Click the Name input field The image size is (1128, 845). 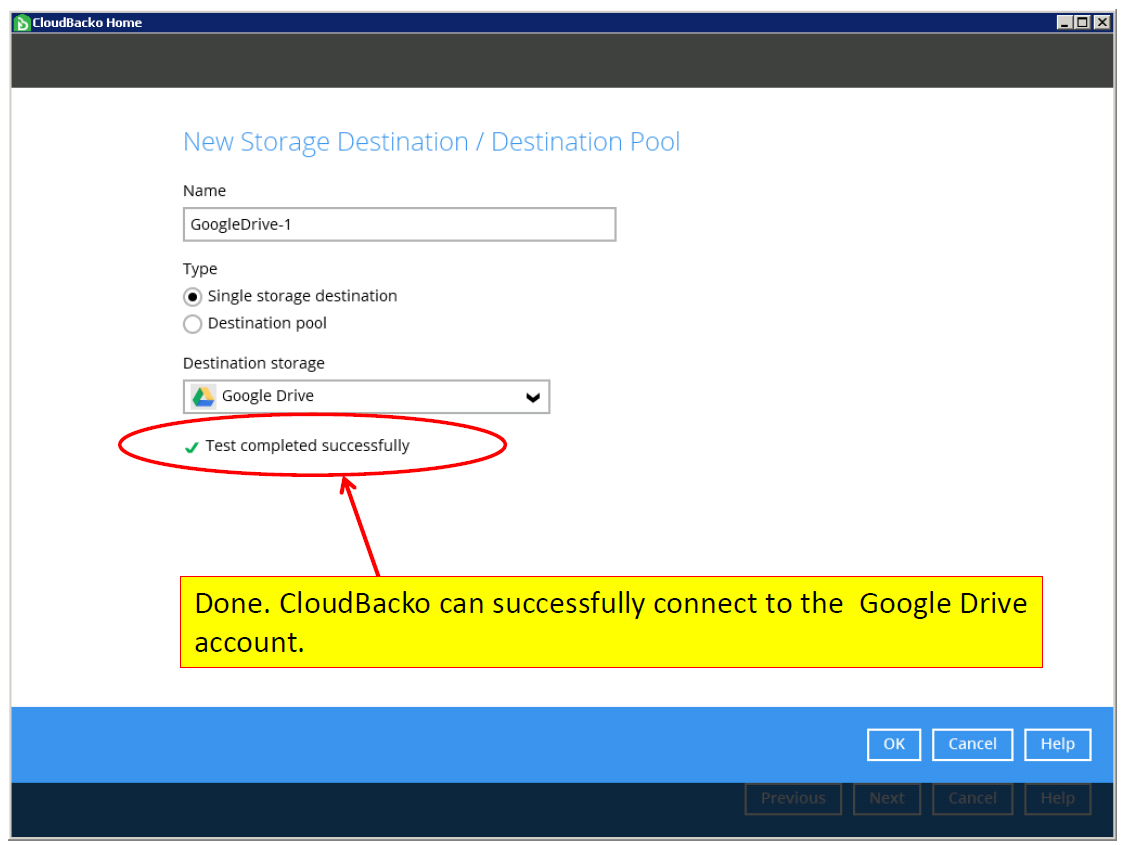[399, 224]
